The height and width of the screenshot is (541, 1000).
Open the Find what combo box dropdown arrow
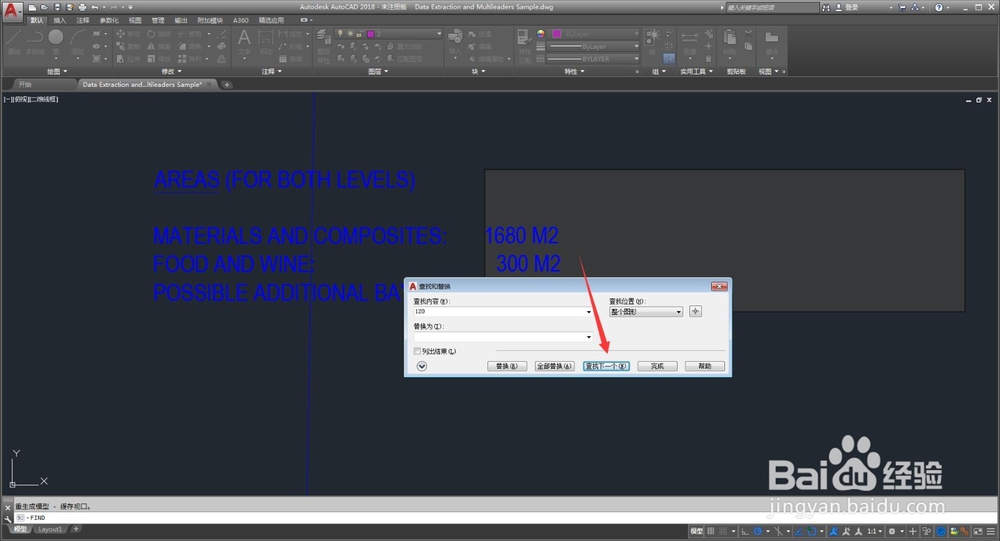coord(588,312)
